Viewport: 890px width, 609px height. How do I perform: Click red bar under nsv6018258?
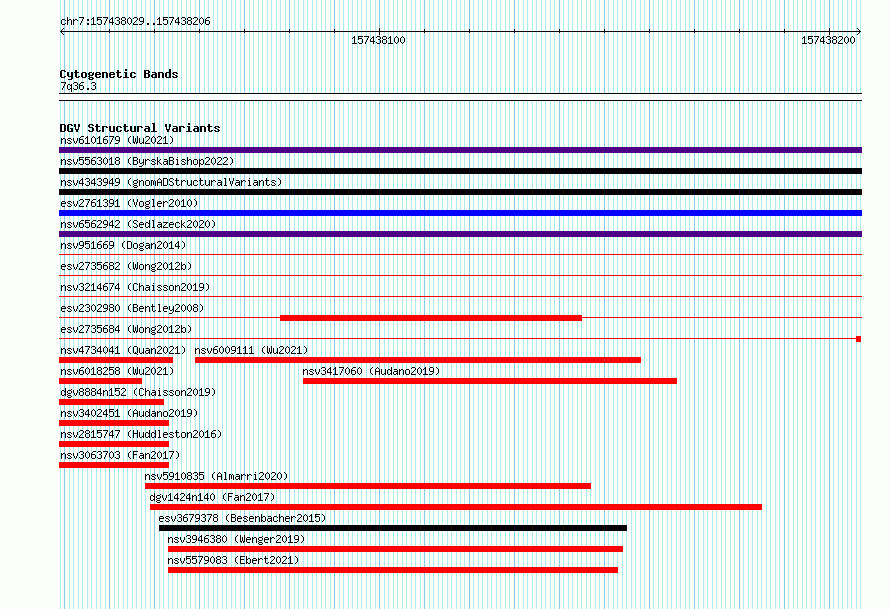tap(100, 381)
